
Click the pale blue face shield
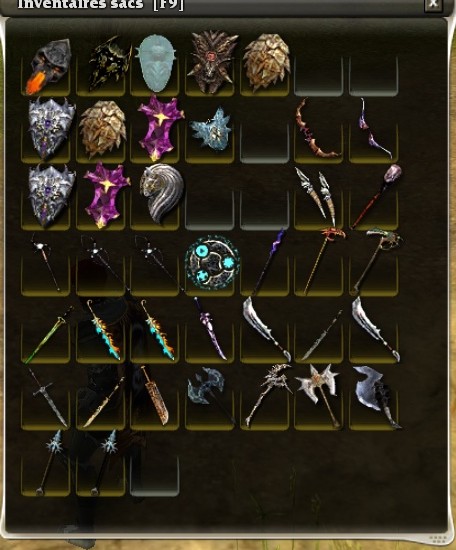click(155, 63)
